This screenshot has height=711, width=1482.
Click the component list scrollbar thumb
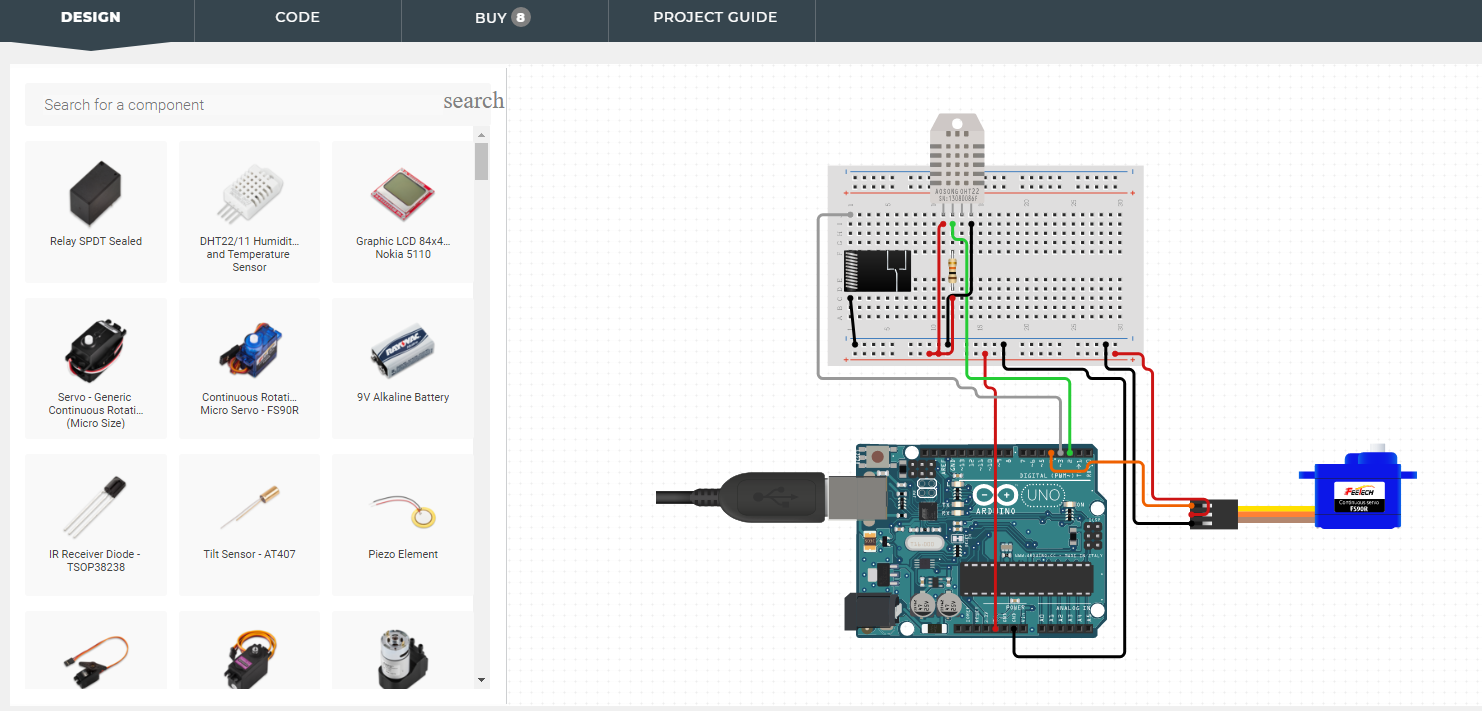tap(481, 161)
